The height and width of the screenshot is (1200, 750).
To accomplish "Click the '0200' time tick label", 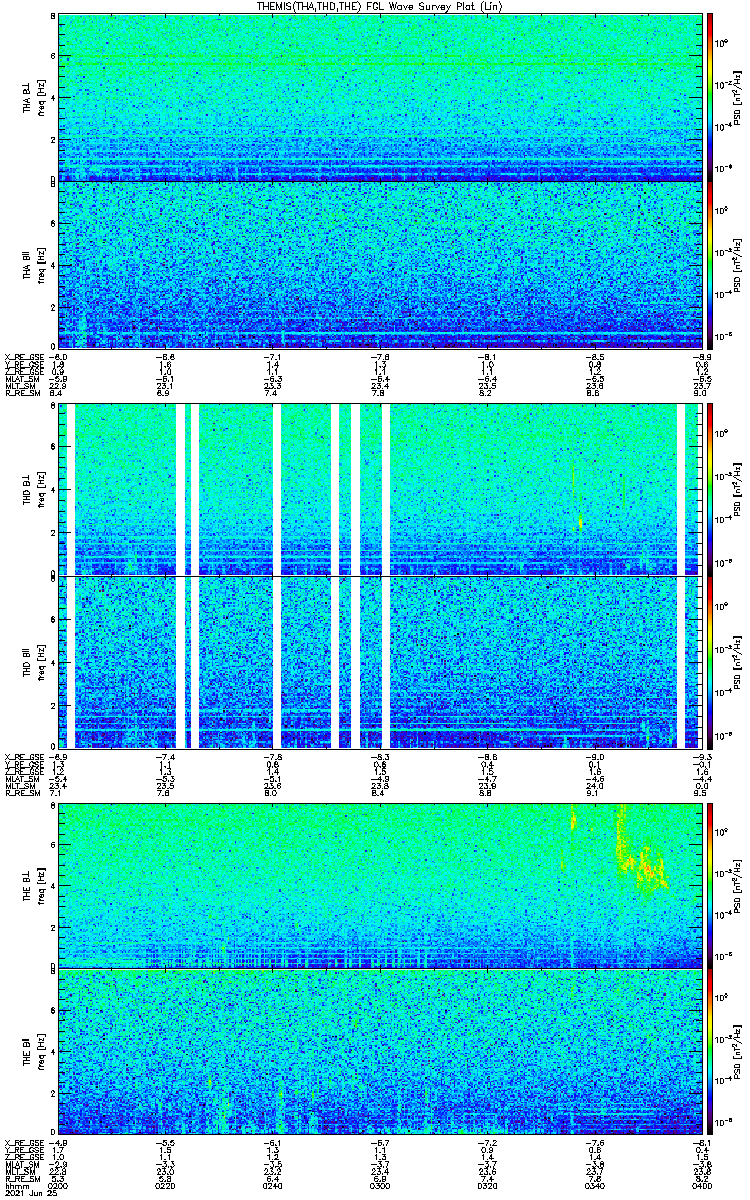I will pos(59,1185).
